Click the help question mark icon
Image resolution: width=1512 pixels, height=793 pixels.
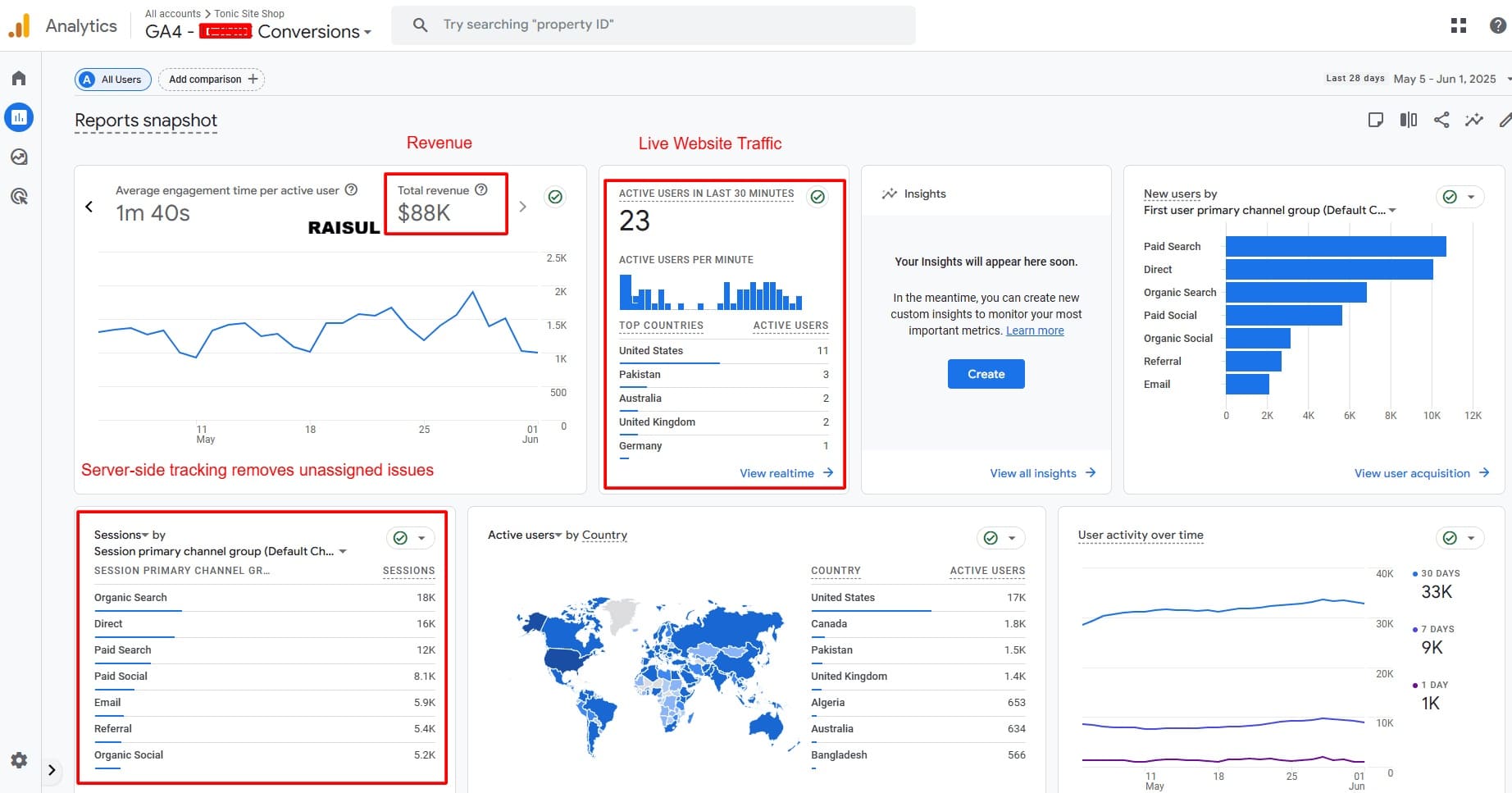pos(1497,25)
